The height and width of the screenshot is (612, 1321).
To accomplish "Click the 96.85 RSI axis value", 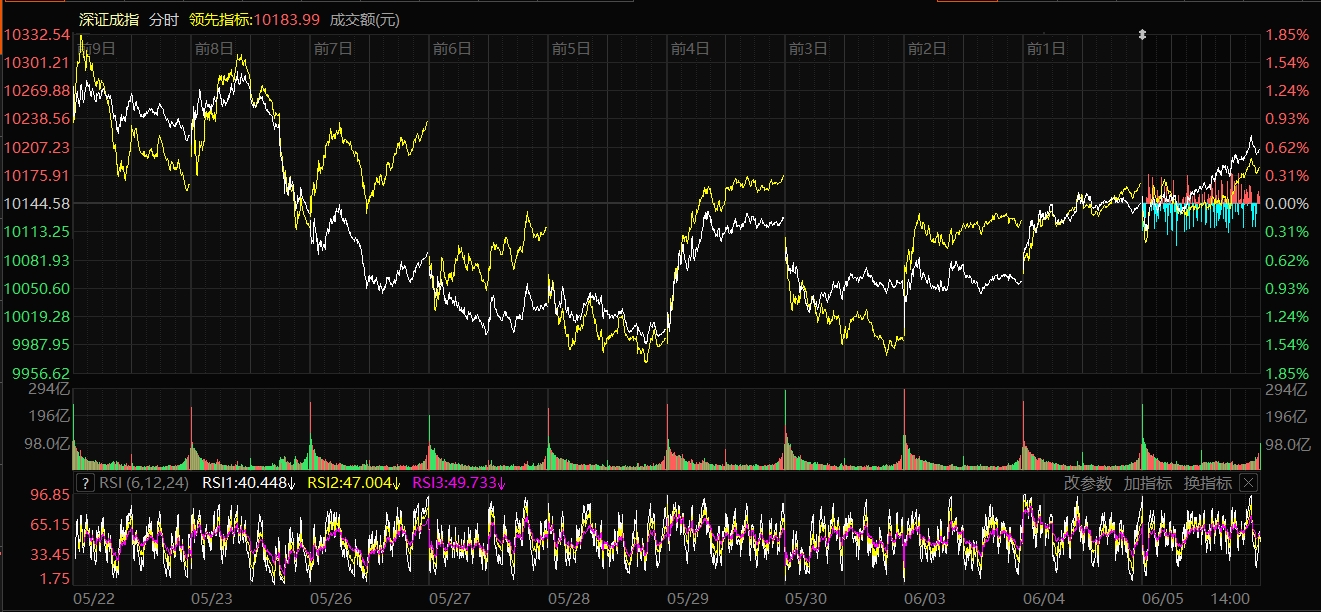I will pos(49,494).
